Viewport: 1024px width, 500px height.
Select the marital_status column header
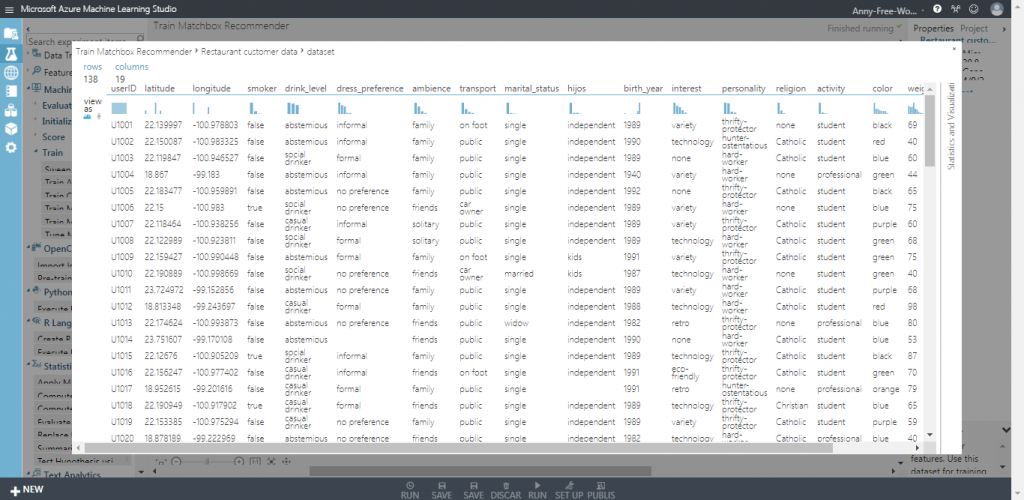(x=532, y=89)
